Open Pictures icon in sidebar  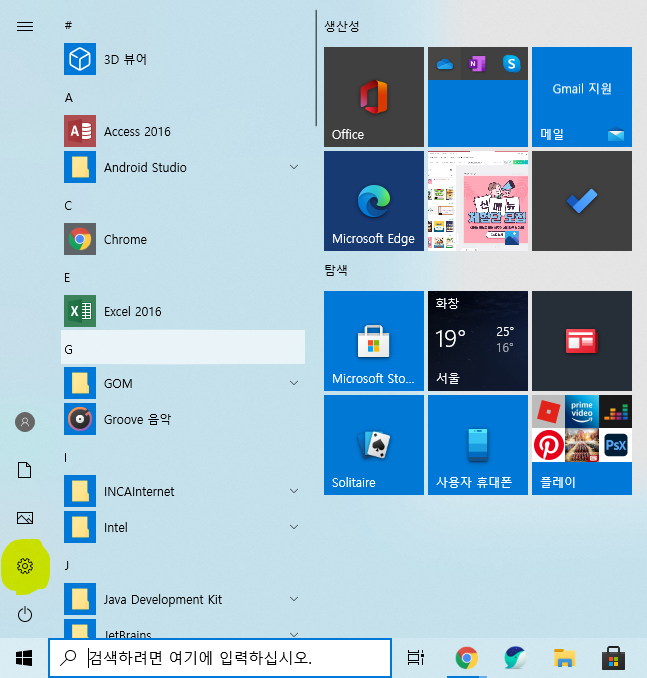pos(25,518)
